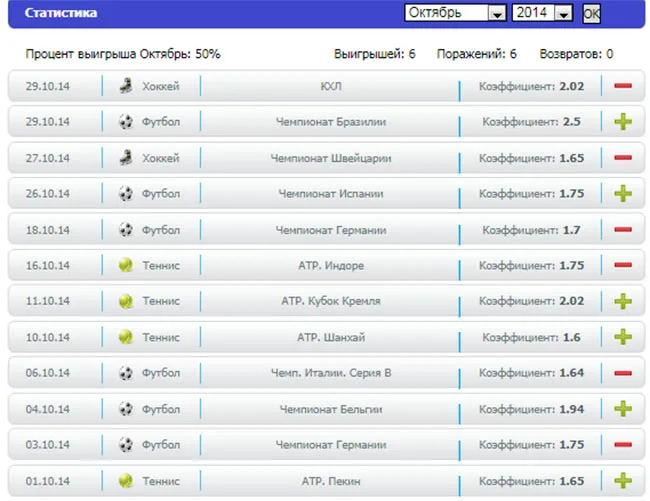Open the year dropdown showing 2014

coord(542,13)
